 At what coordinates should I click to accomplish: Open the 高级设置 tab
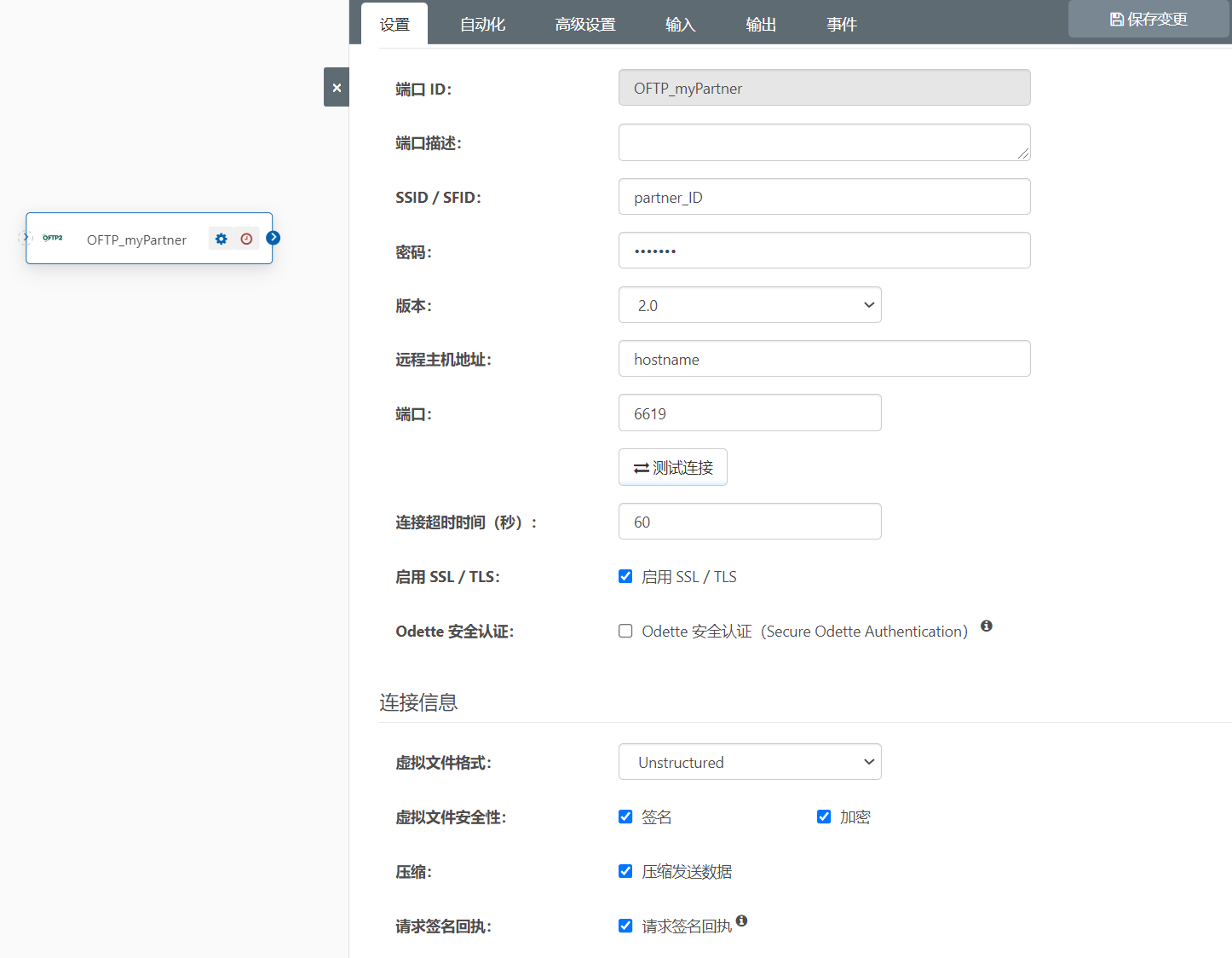coord(585,25)
